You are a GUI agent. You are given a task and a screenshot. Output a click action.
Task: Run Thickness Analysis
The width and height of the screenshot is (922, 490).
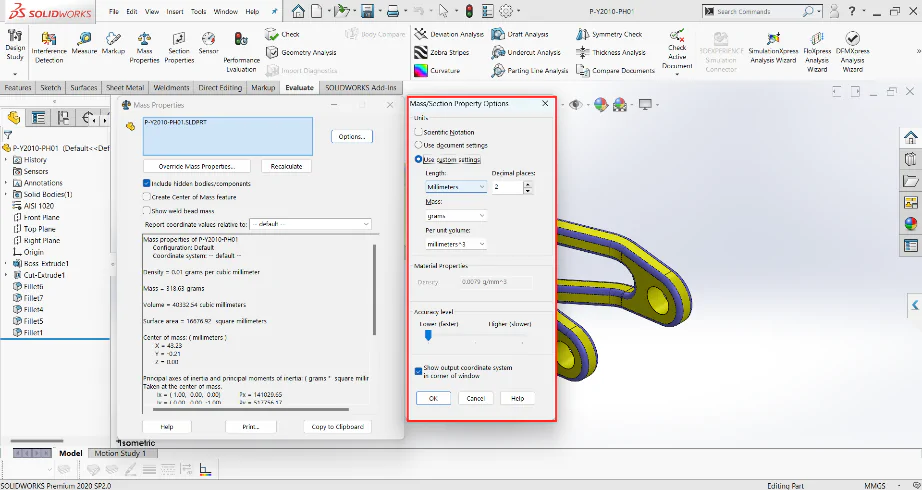pos(610,52)
